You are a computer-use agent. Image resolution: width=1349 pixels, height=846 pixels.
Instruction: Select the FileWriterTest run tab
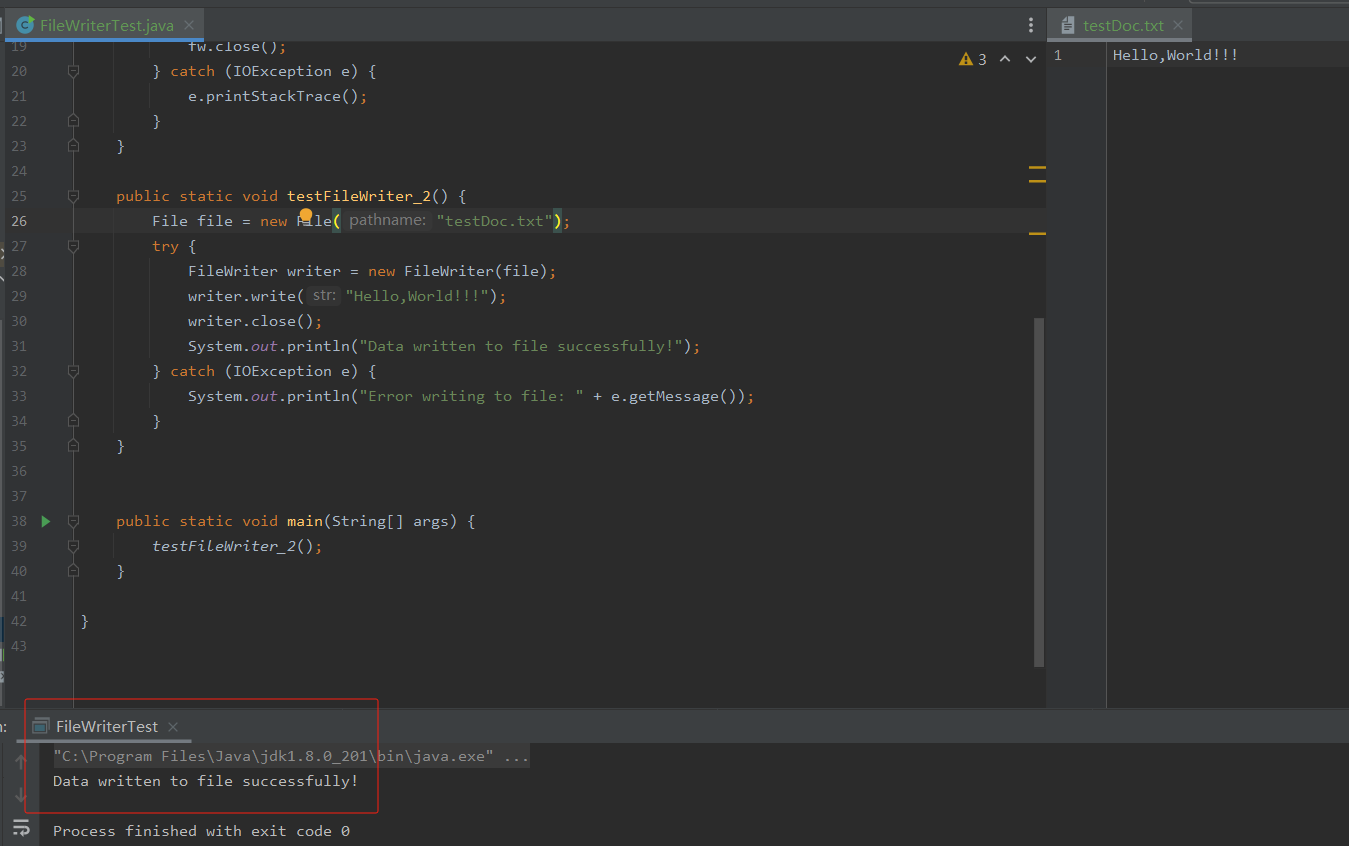(x=106, y=726)
